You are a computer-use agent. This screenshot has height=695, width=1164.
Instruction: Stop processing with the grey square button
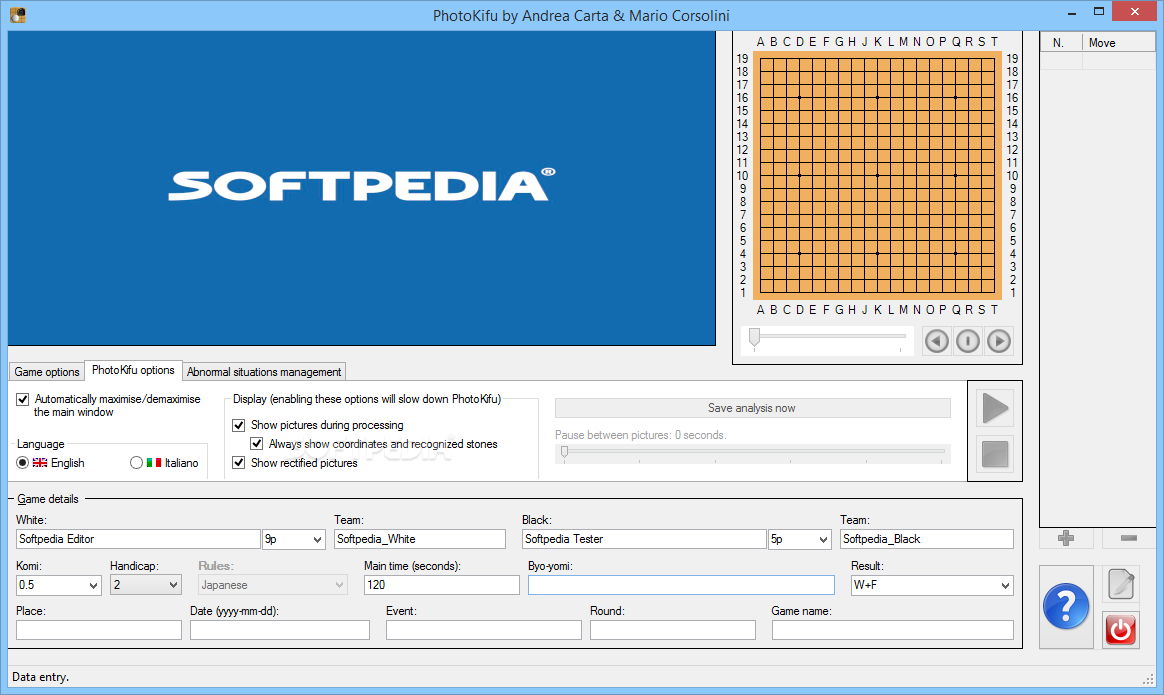(995, 454)
